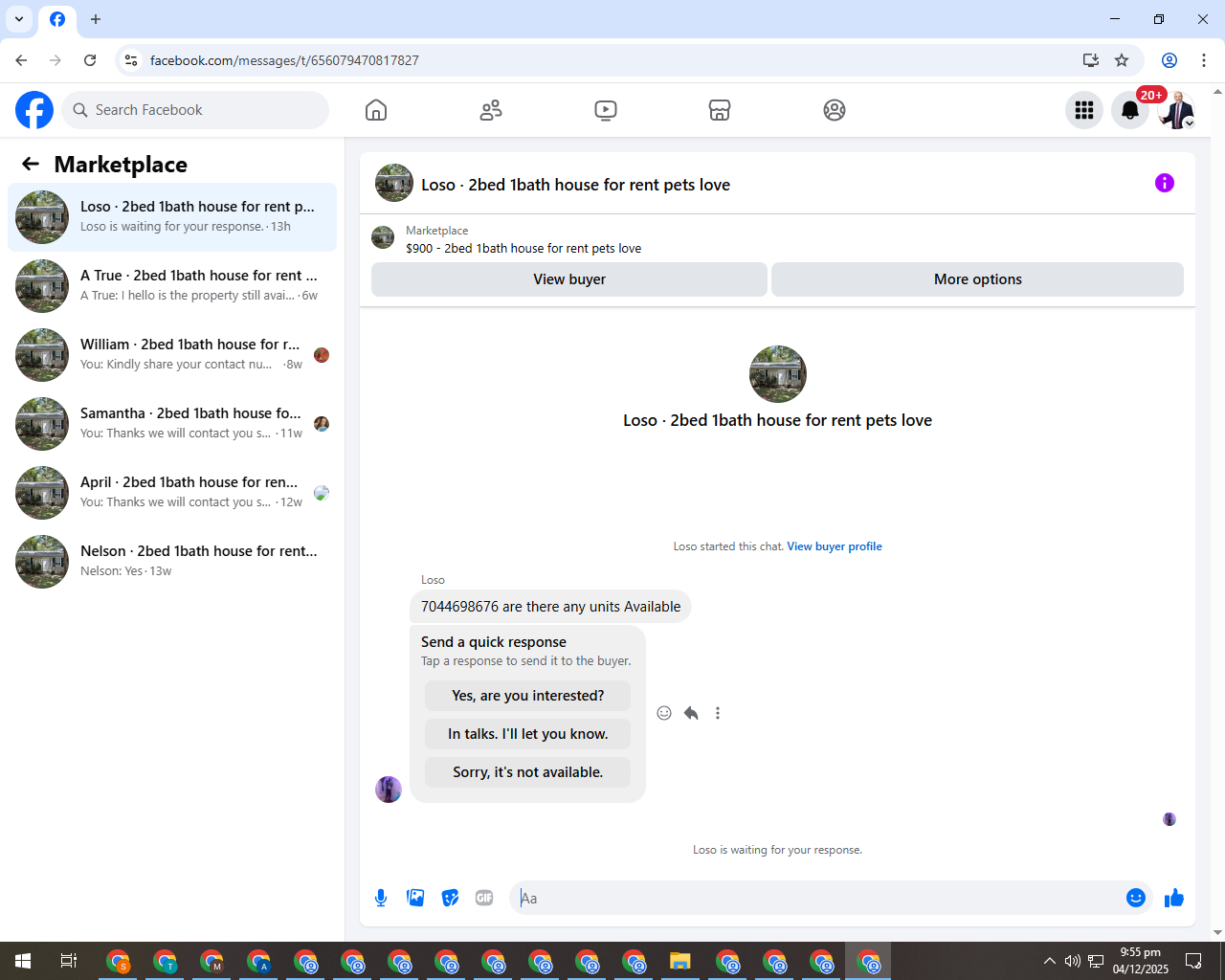Viewport: 1225px width, 980px height.
Task: Attach a photo using the image icon
Action: click(415, 898)
